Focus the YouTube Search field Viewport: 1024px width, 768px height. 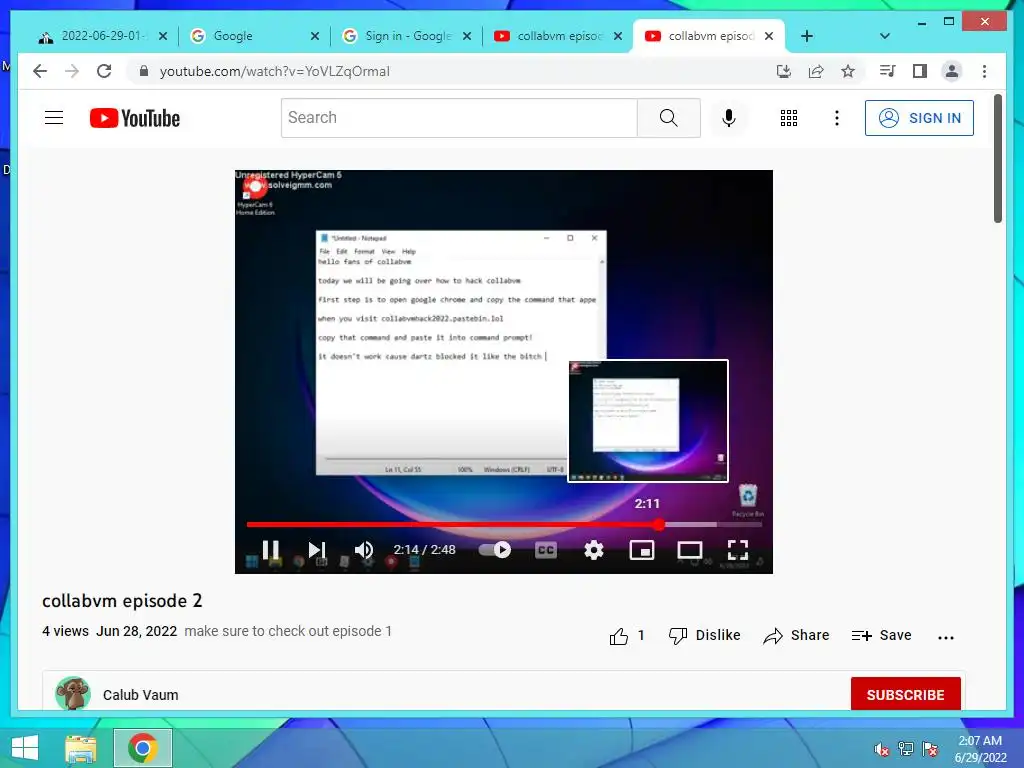(459, 118)
